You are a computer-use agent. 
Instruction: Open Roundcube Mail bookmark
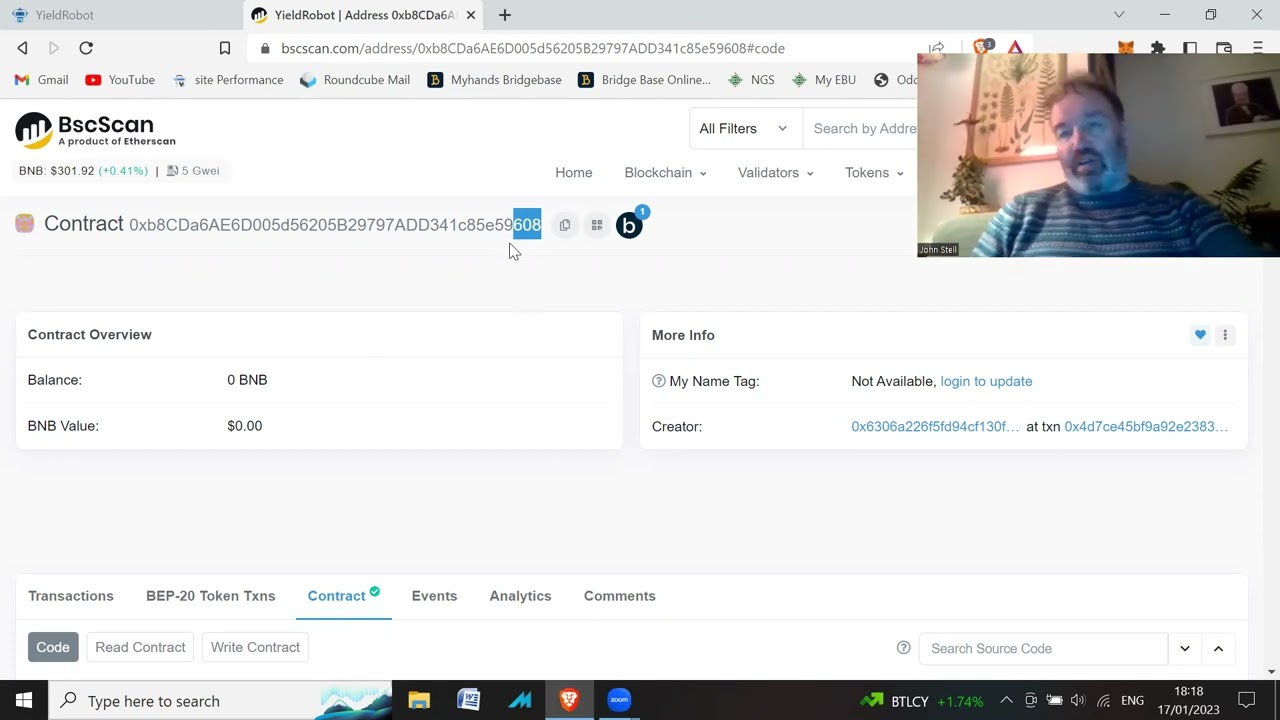click(x=355, y=80)
